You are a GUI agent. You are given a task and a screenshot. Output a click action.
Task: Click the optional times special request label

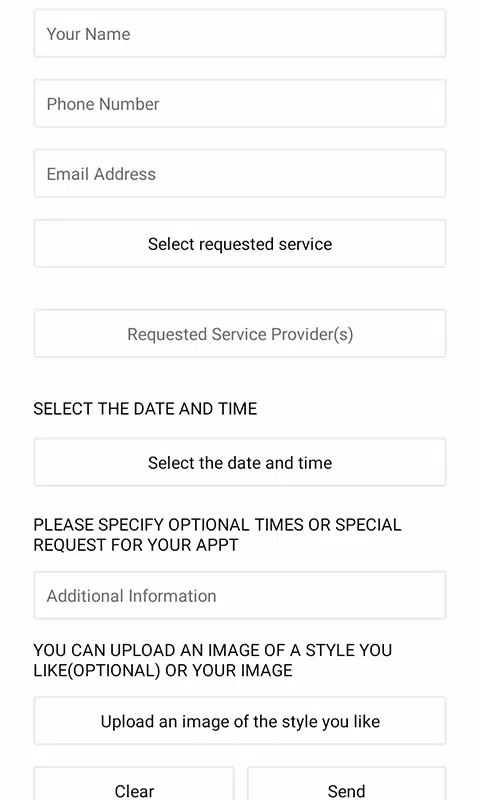pos(217,535)
